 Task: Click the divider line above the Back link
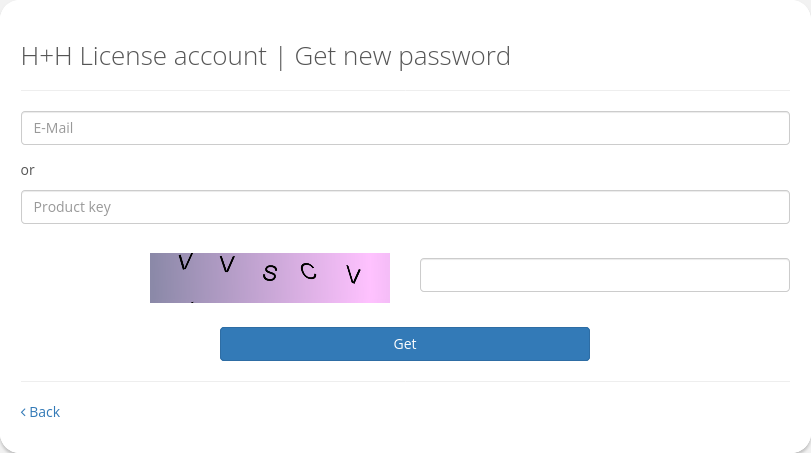coord(405,381)
